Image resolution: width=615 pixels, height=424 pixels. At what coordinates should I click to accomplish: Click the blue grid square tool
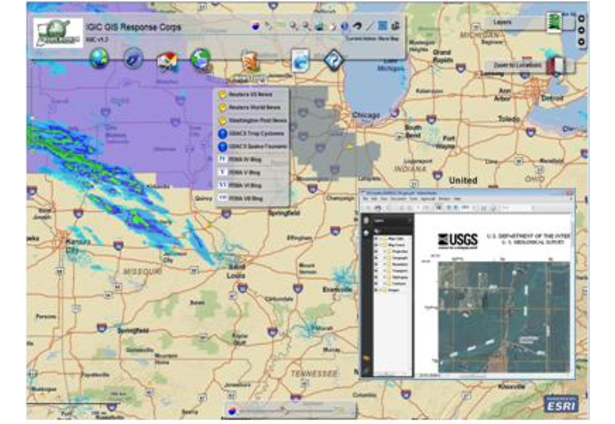point(382,26)
